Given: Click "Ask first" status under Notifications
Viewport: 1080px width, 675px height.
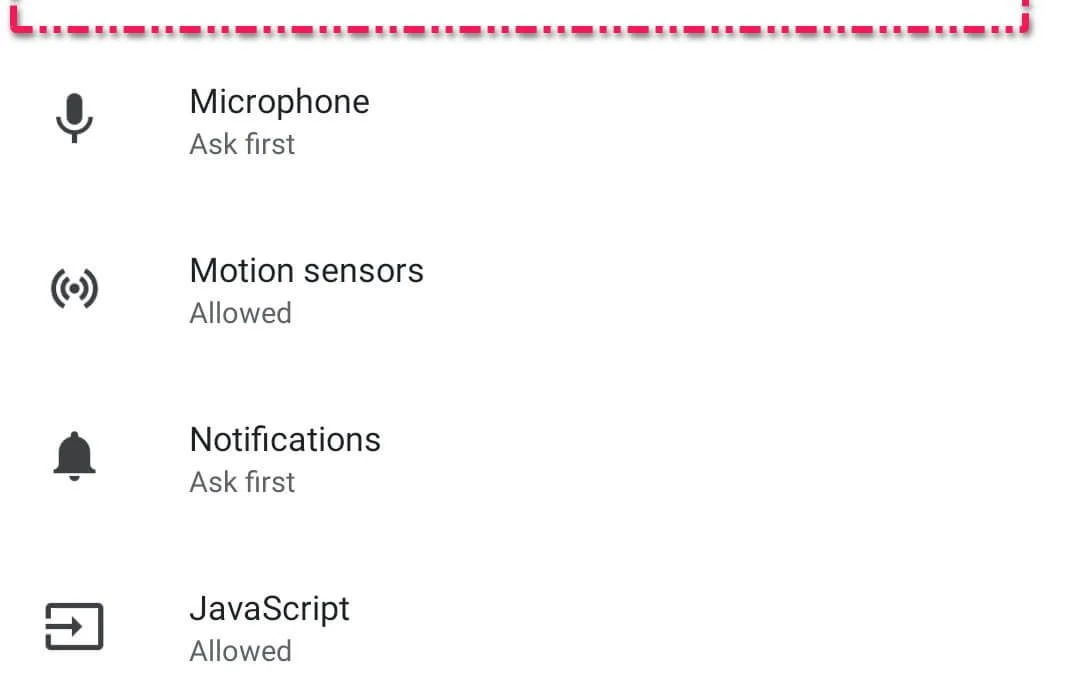Looking at the screenshot, I should pyautogui.click(x=242, y=482).
